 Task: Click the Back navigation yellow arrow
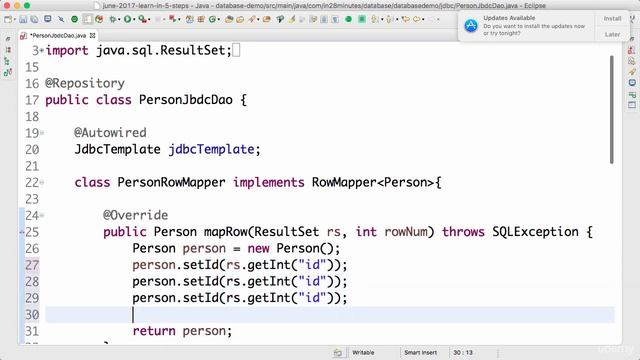point(417,19)
